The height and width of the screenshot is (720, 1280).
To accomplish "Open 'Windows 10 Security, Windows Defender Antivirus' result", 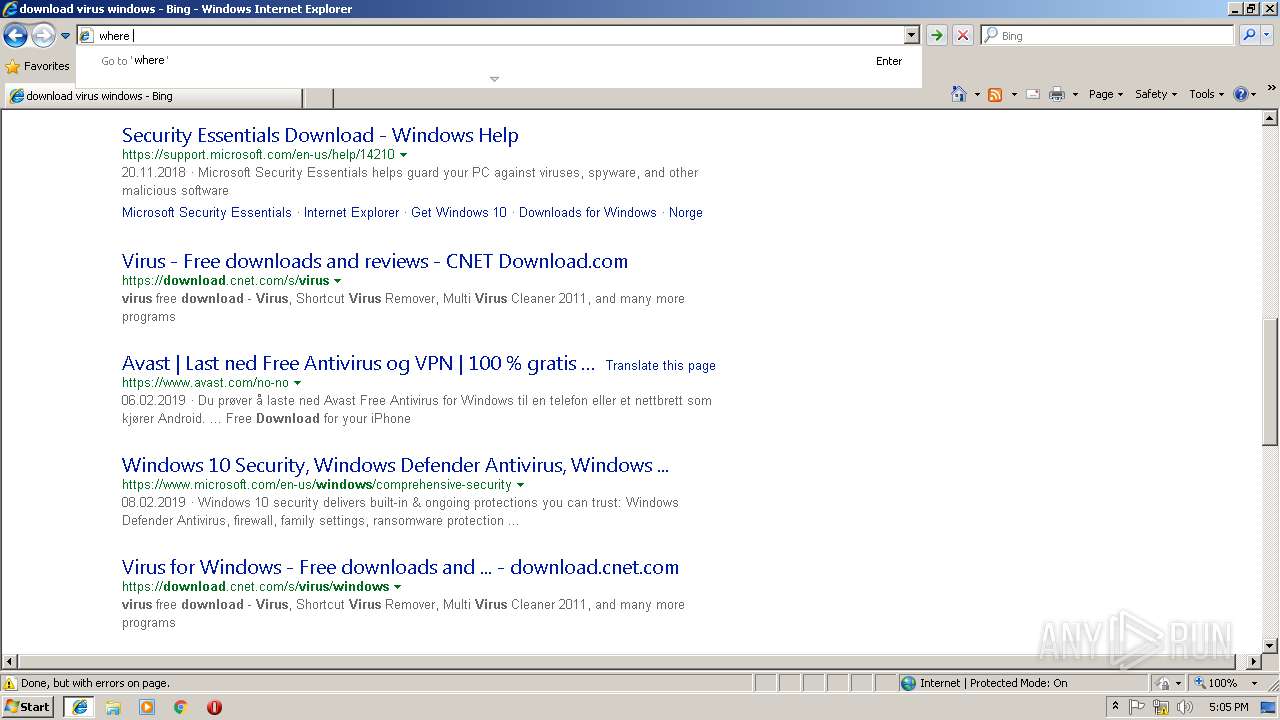I will [x=395, y=465].
